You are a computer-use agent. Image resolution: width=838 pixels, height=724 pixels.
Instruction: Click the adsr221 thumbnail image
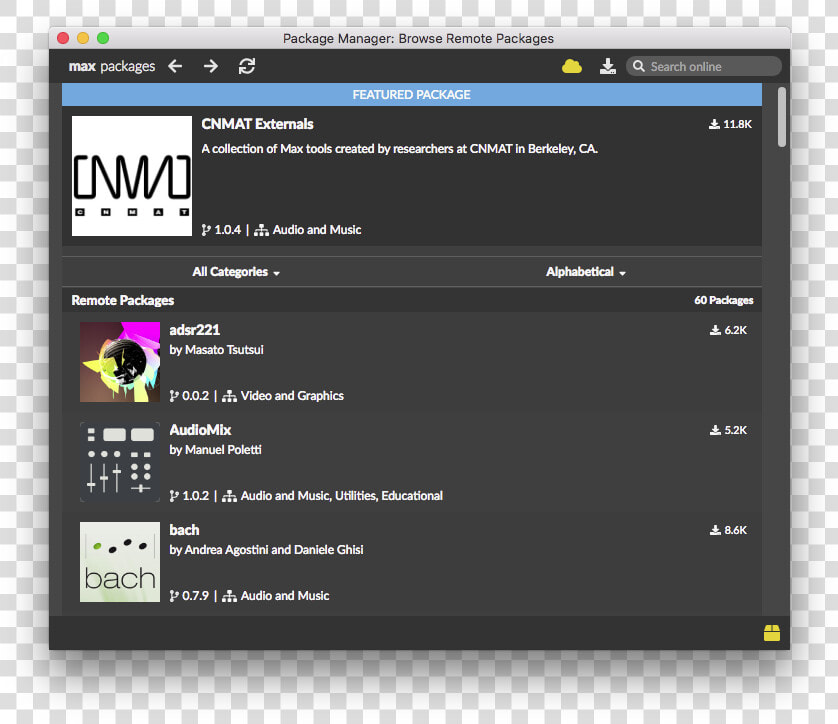coord(120,362)
